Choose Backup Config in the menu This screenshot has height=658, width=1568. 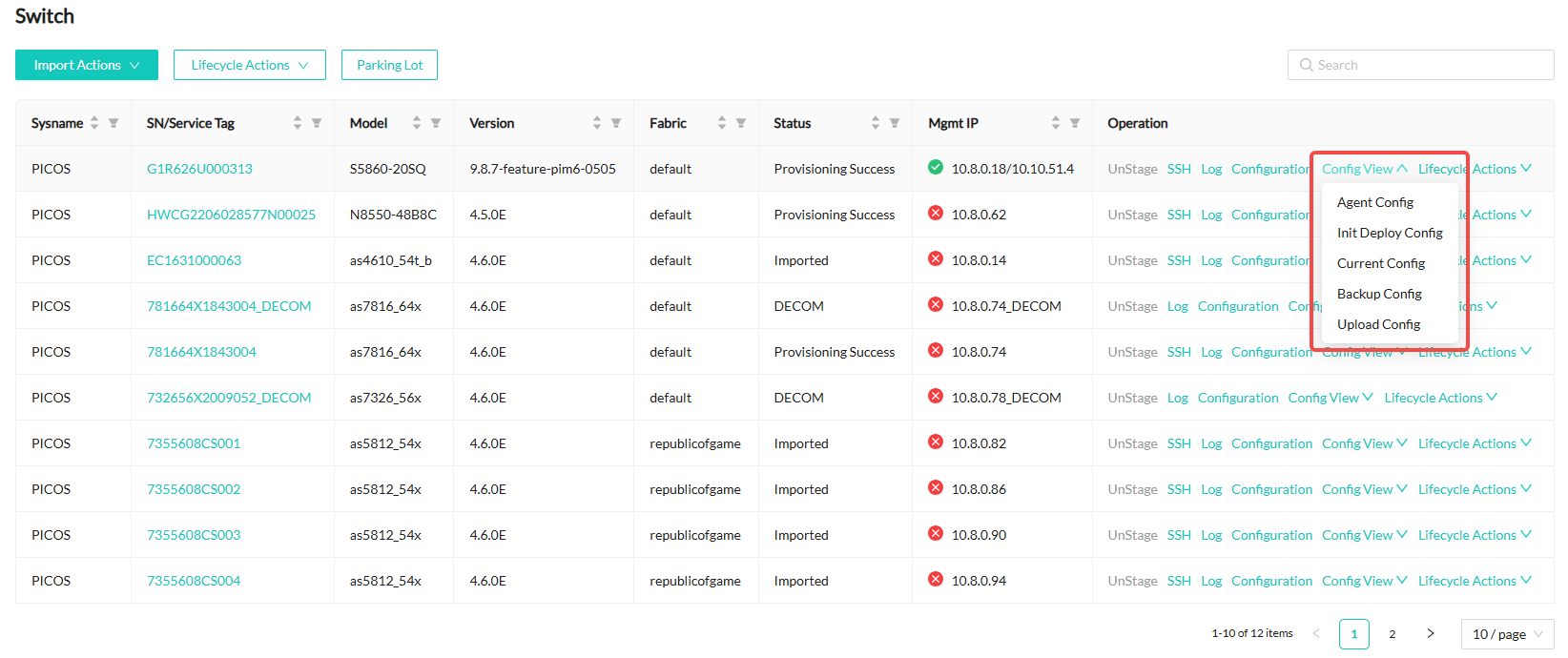coord(1379,294)
